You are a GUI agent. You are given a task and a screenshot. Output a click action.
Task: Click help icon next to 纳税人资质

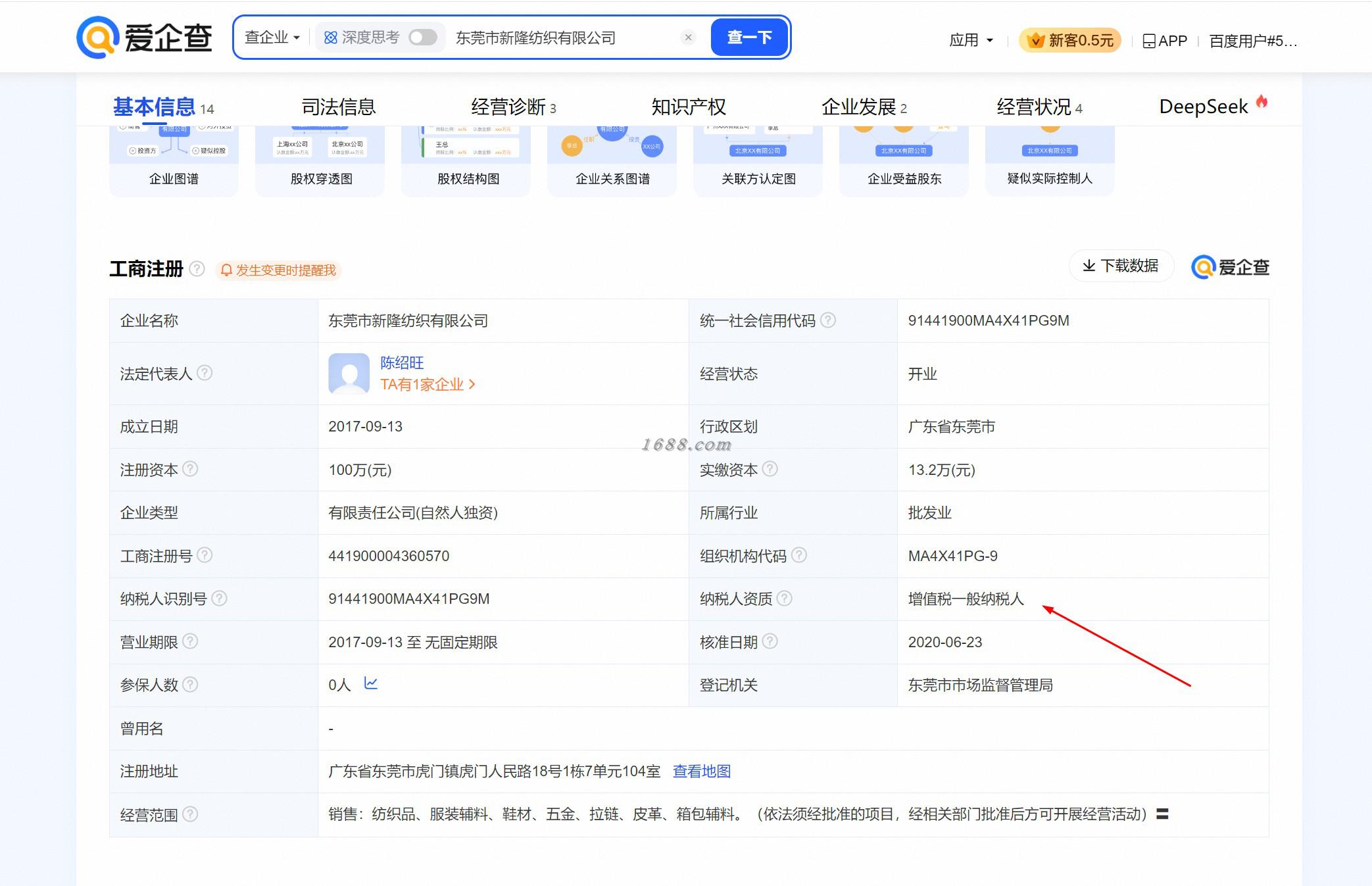point(784,599)
